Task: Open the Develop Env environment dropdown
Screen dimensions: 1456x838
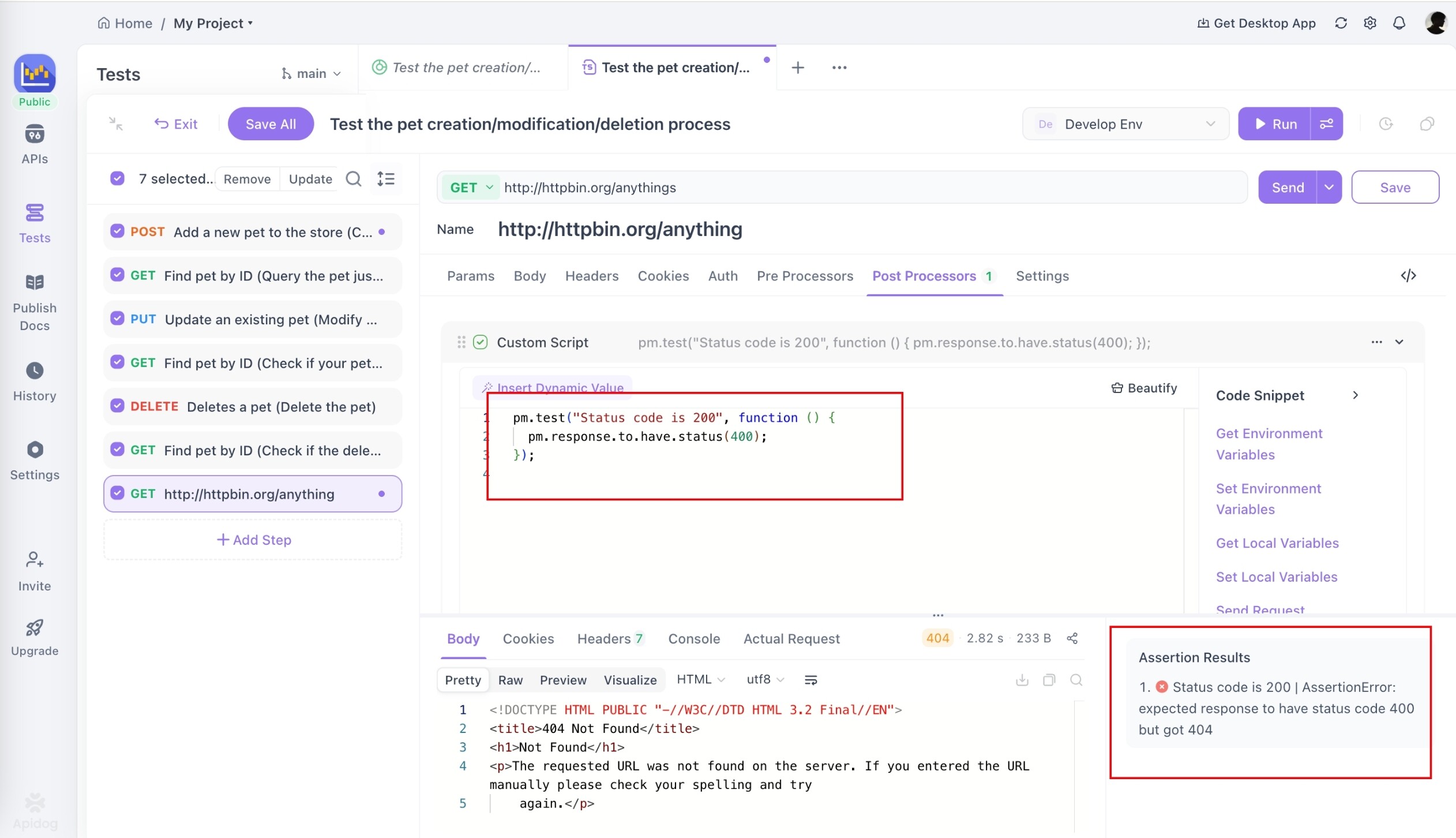Action: pos(1125,124)
